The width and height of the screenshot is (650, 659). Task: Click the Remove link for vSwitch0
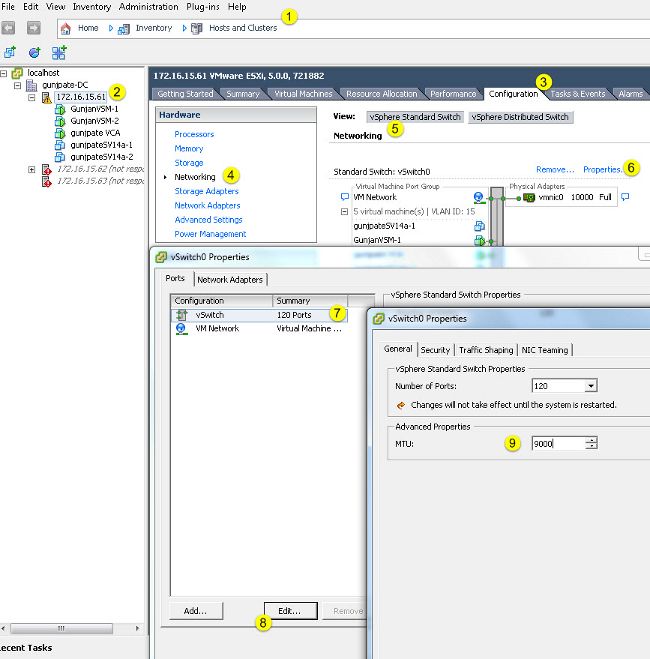coord(555,169)
